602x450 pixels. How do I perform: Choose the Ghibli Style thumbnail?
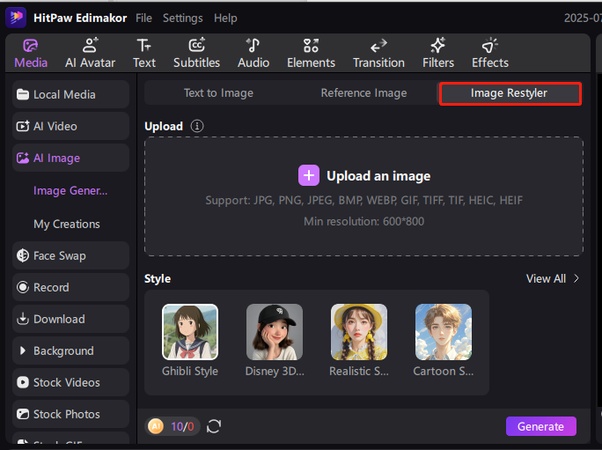coord(190,332)
